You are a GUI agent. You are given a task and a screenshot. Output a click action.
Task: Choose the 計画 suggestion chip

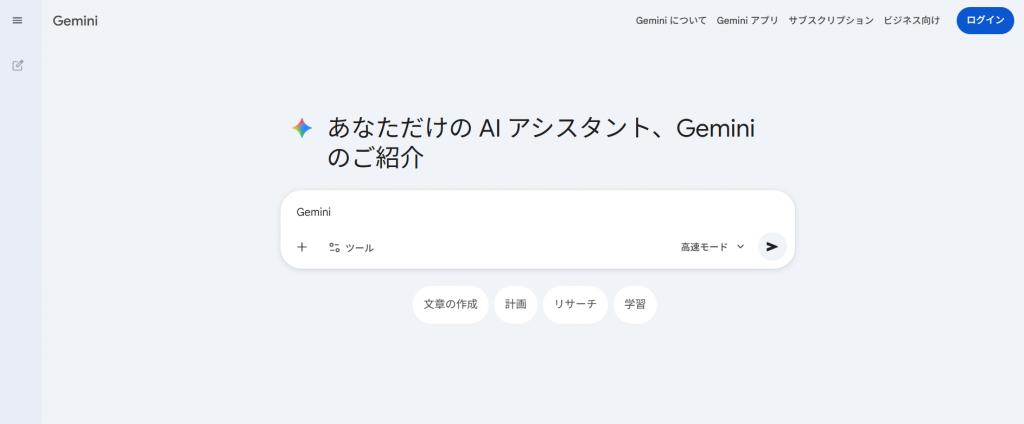[516, 304]
